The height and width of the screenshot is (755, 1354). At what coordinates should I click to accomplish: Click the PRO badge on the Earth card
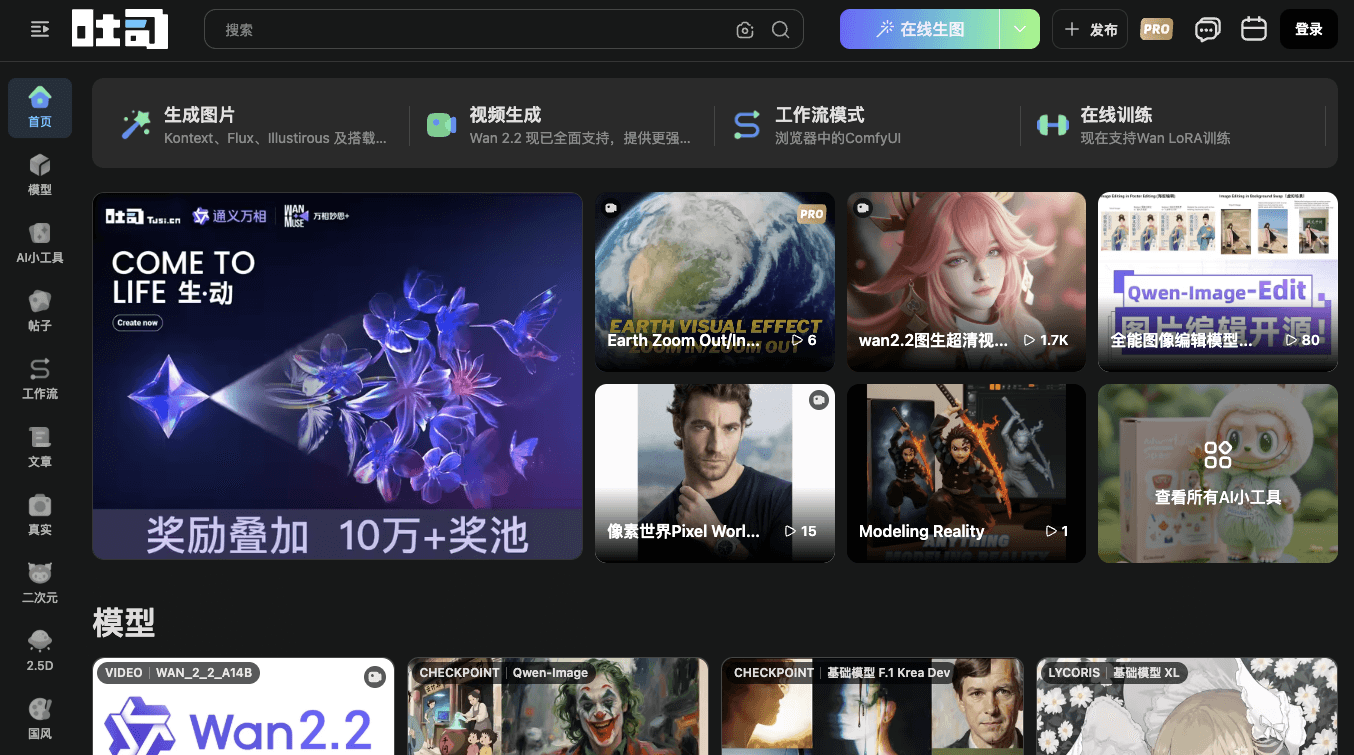[x=812, y=214]
